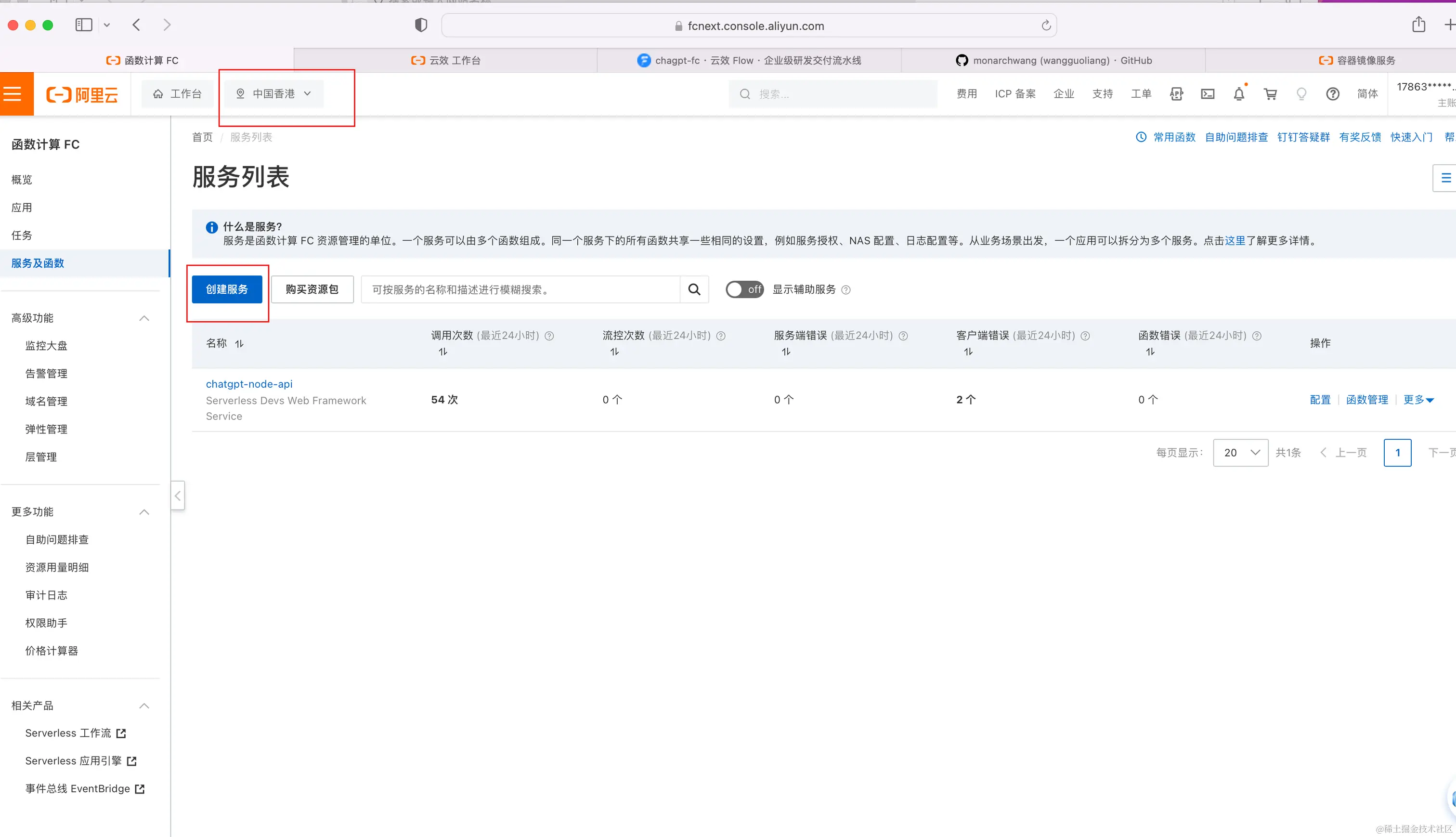This screenshot has height=837, width=1456.
Task: Switch to the 云效 工作台 browser tab
Action: click(445, 60)
